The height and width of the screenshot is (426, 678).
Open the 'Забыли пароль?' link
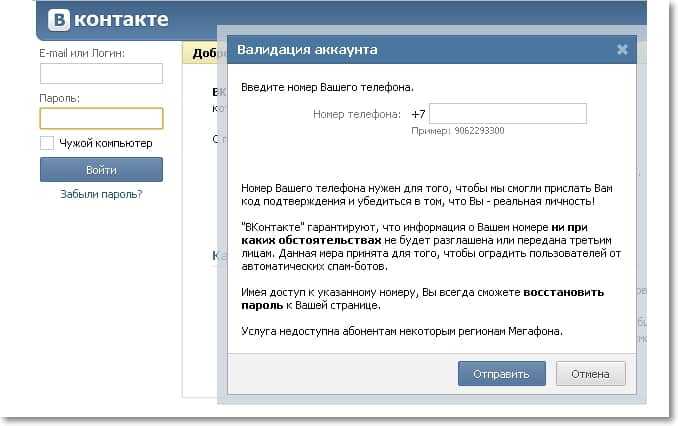(x=101, y=194)
